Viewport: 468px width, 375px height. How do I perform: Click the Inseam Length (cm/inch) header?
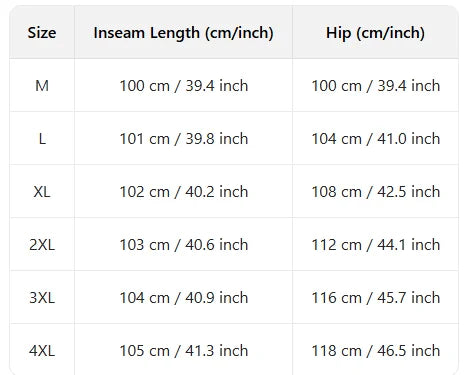pyautogui.click(x=183, y=33)
